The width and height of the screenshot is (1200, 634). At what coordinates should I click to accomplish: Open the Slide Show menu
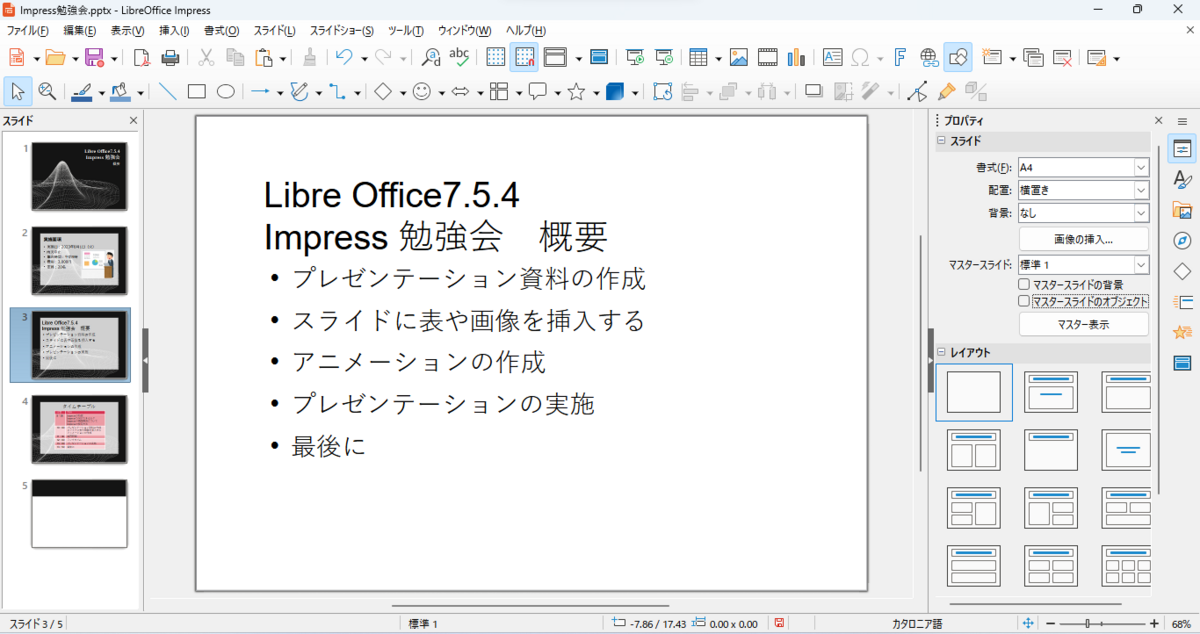pyautogui.click(x=342, y=31)
